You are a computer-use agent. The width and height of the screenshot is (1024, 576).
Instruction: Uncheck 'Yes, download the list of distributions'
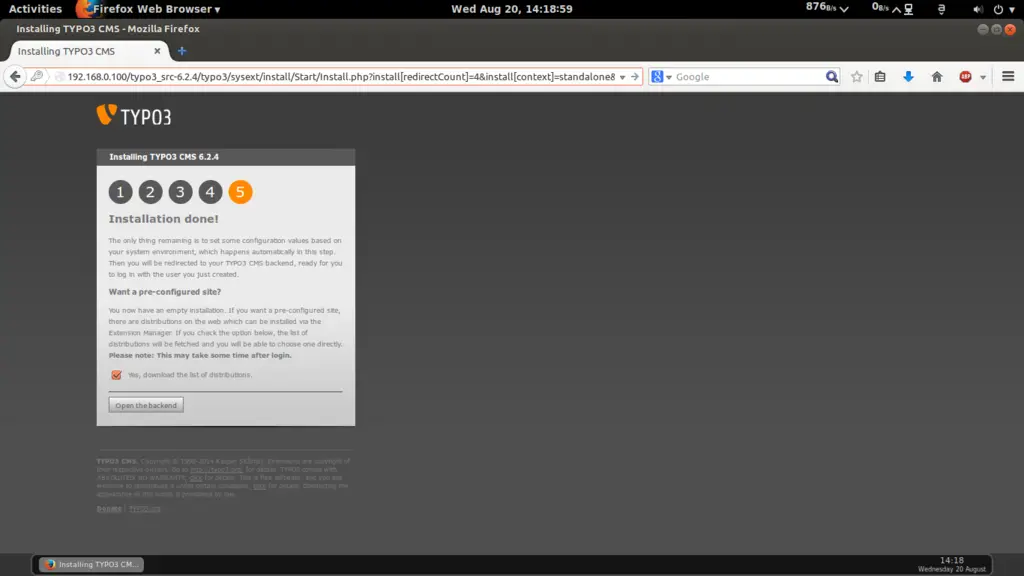(x=117, y=375)
